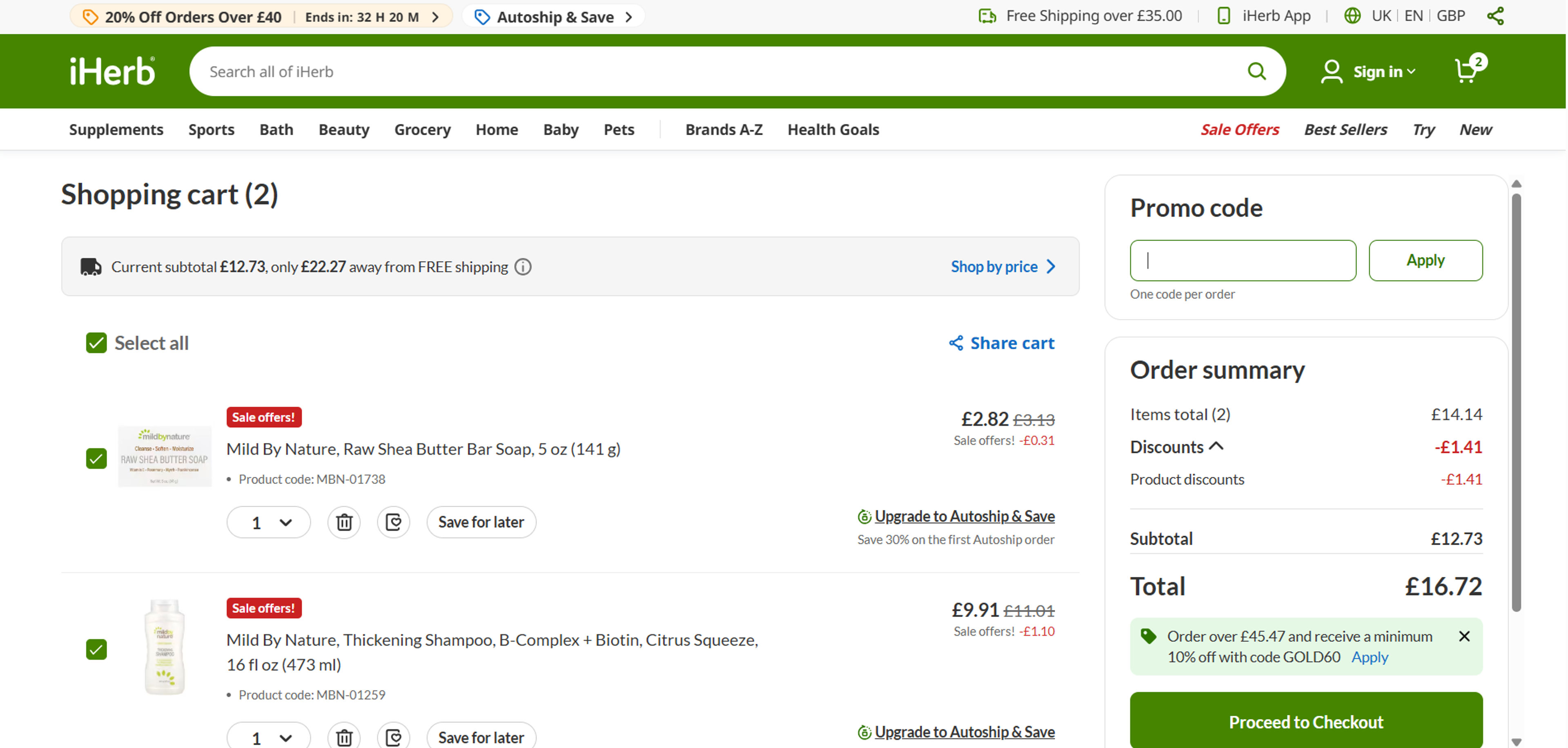Click the search magnifier icon
Image resolution: width=1568 pixels, height=748 pixels.
coord(1256,71)
